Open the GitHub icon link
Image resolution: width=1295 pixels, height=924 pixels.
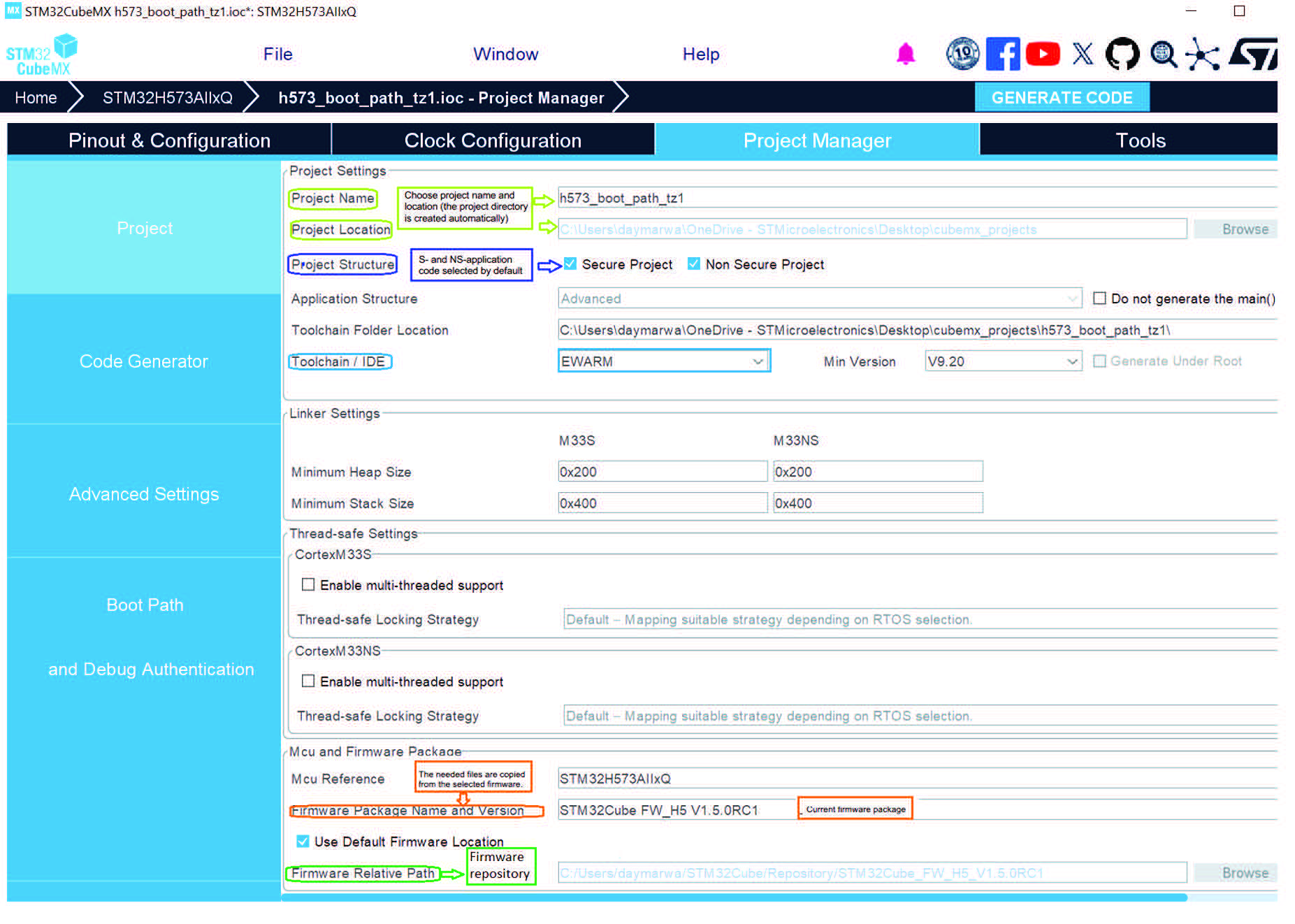(1122, 54)
